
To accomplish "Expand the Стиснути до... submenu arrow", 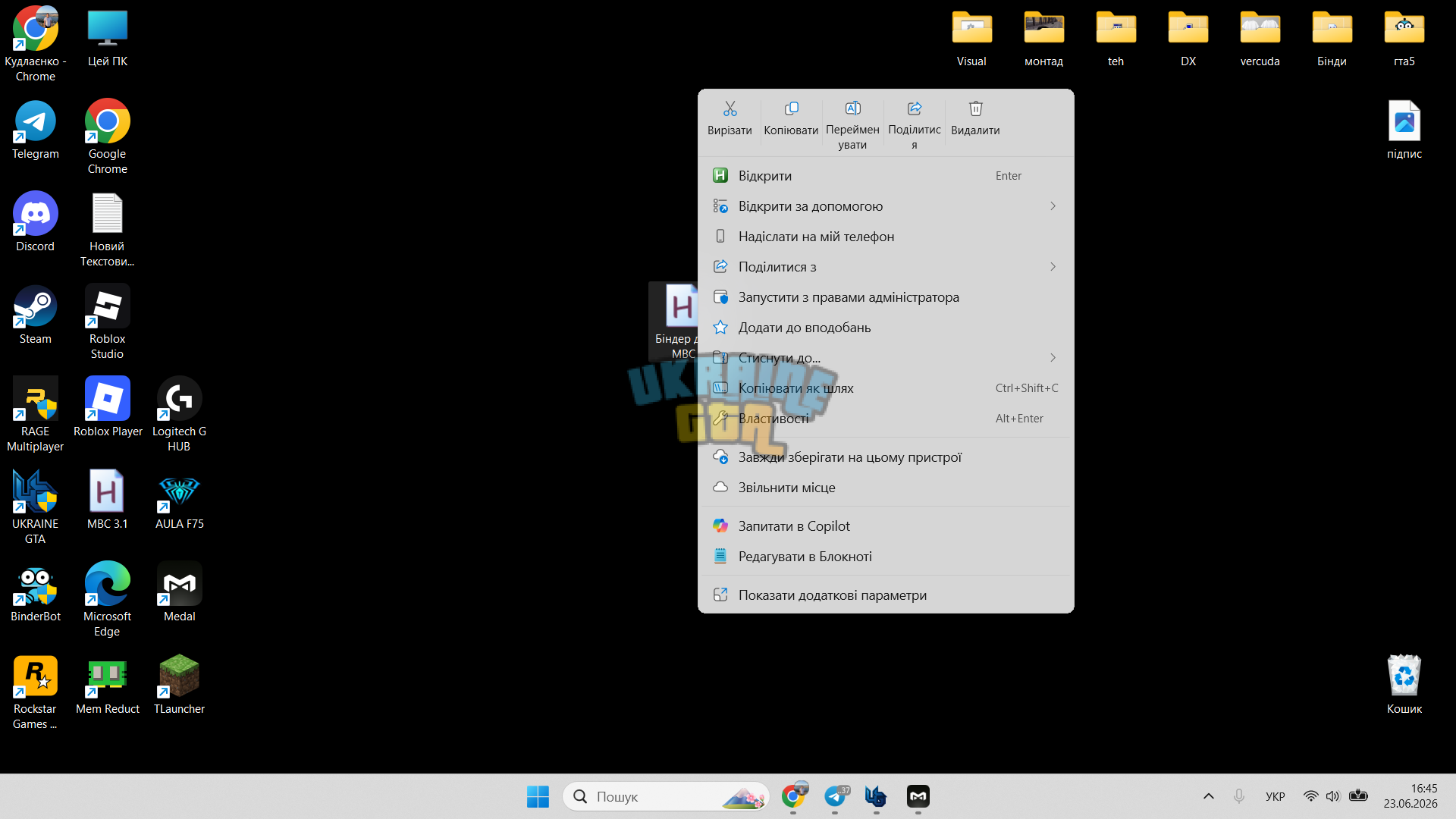I will (x=1053, y=358).
